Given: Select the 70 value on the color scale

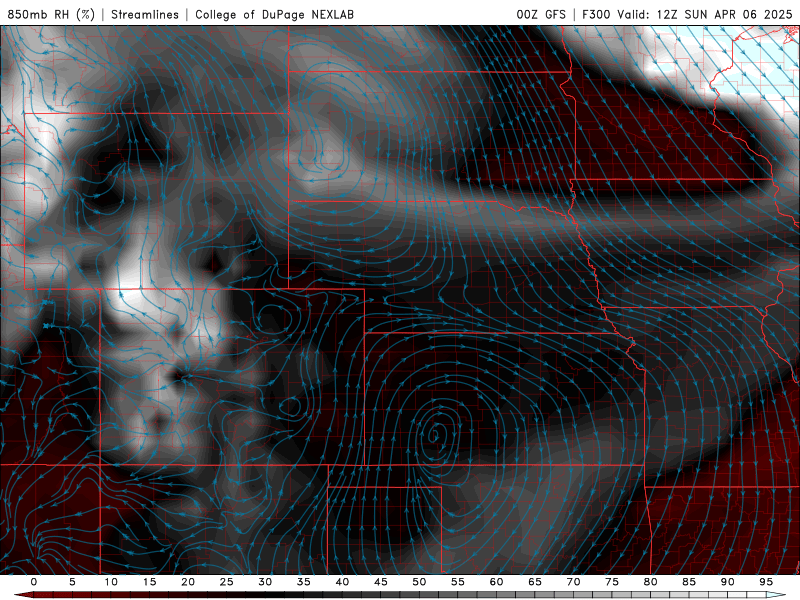Looking at the screenshot, I should 573,582.
